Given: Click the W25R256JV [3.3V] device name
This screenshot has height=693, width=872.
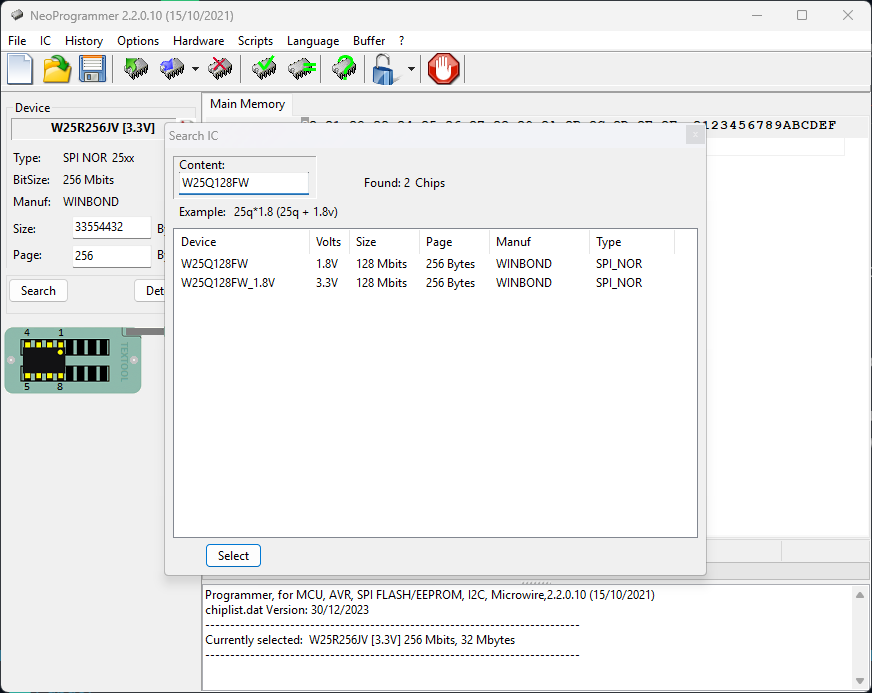Looking at the screenshot, I should (103, 128).
